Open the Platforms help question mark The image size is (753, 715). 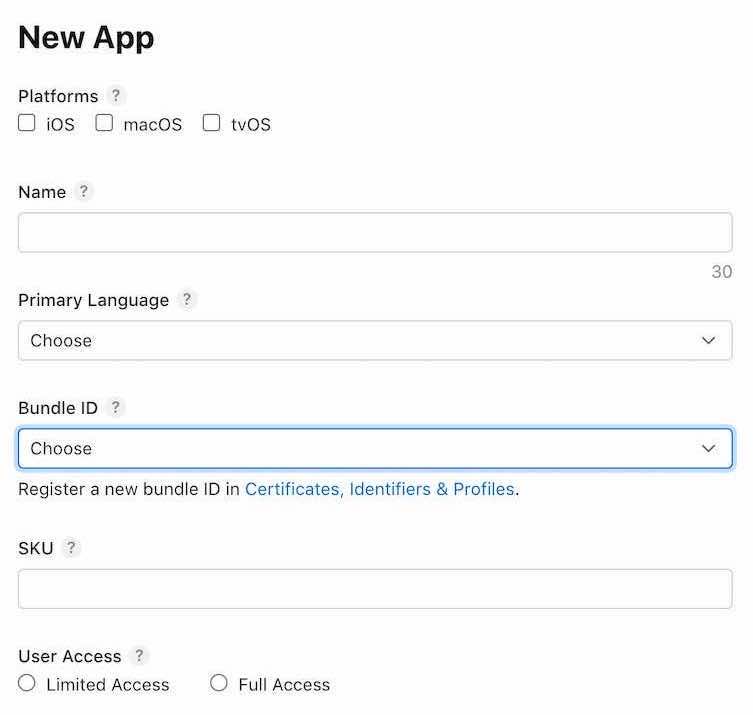(116, 96)
